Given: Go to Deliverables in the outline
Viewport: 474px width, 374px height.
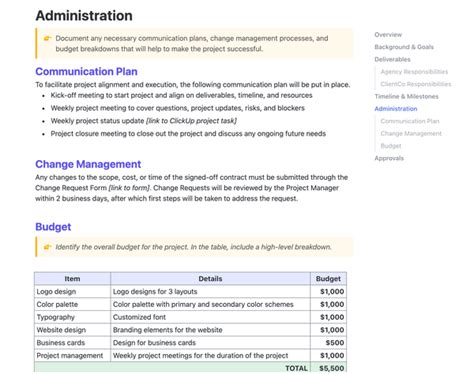Looking at the screenshot, I should click(392, 59).
